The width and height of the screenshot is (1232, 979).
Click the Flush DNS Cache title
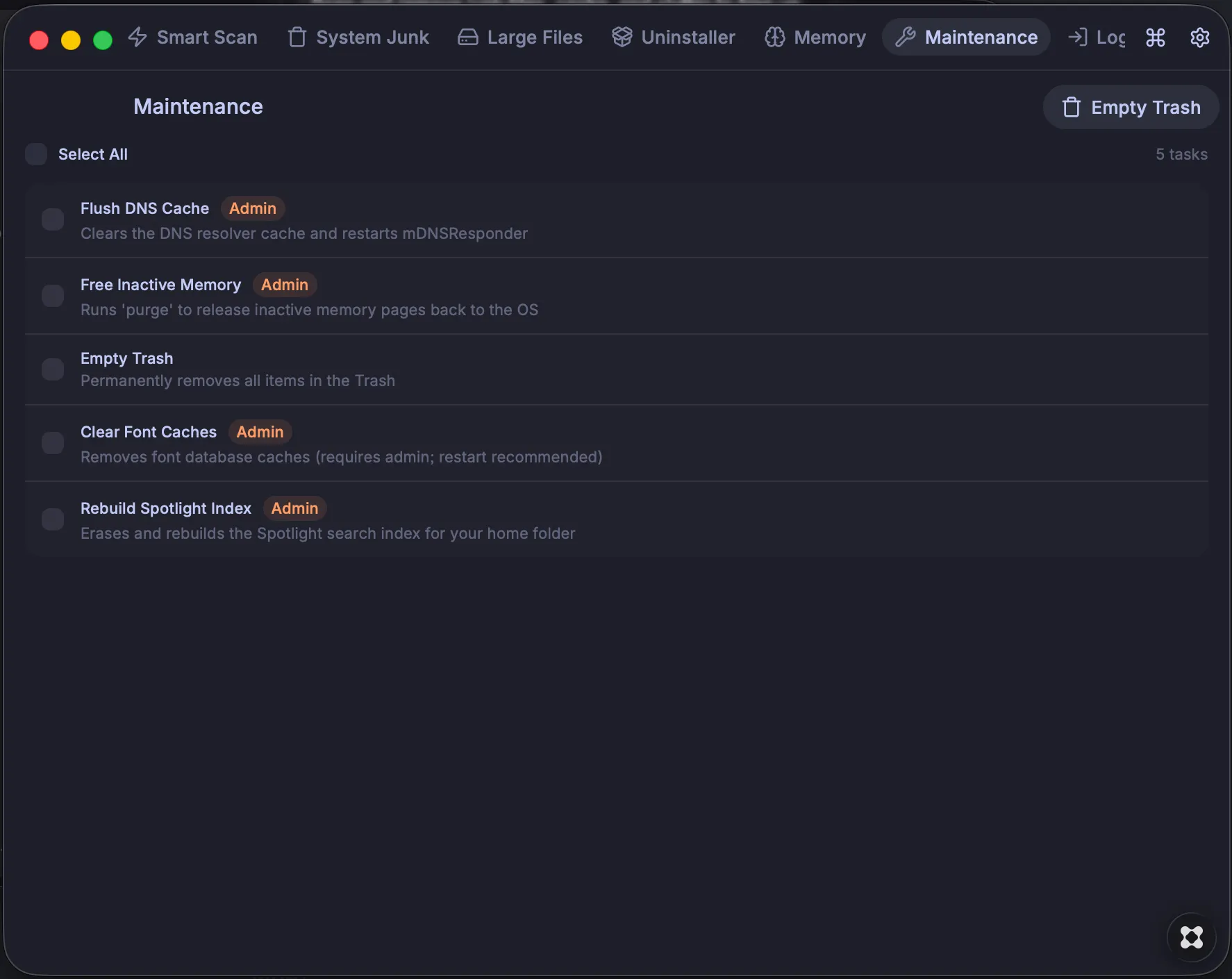(144, 208)
